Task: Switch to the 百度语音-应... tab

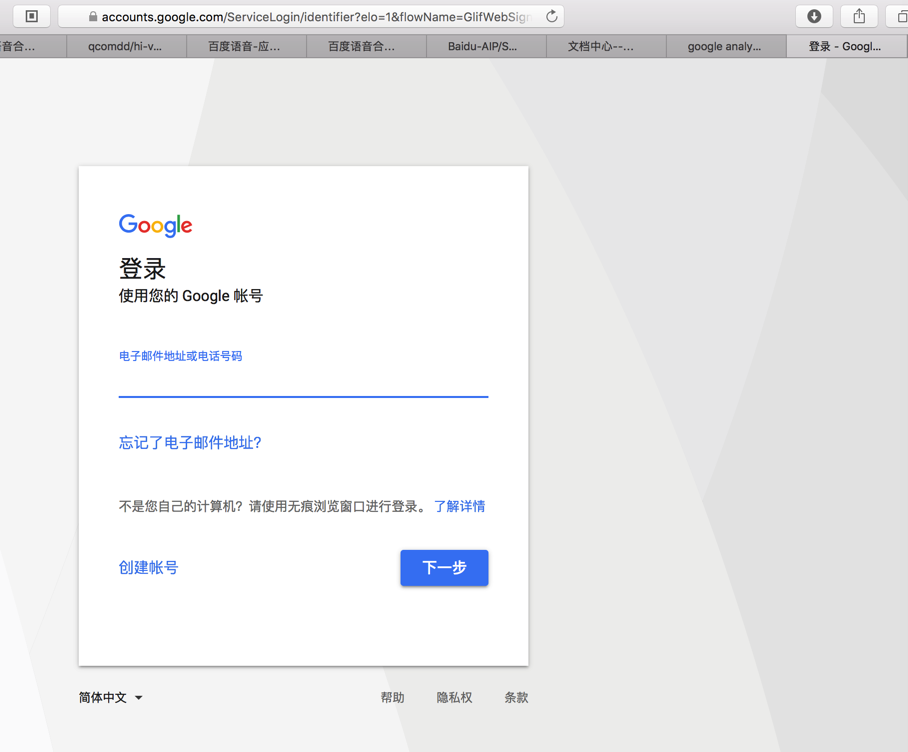Action: tap(246, 46)
